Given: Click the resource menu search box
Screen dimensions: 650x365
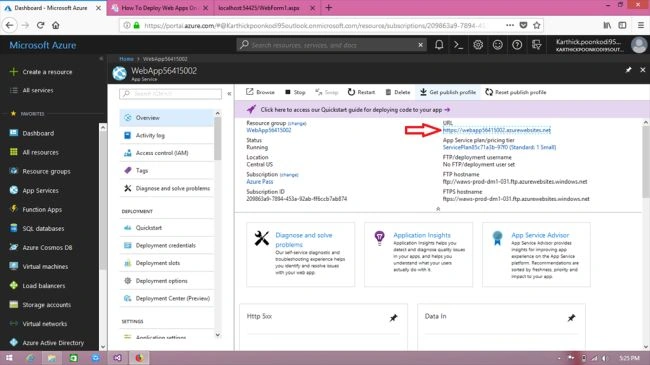Looking at the screenshot, I should coord(170,94).
